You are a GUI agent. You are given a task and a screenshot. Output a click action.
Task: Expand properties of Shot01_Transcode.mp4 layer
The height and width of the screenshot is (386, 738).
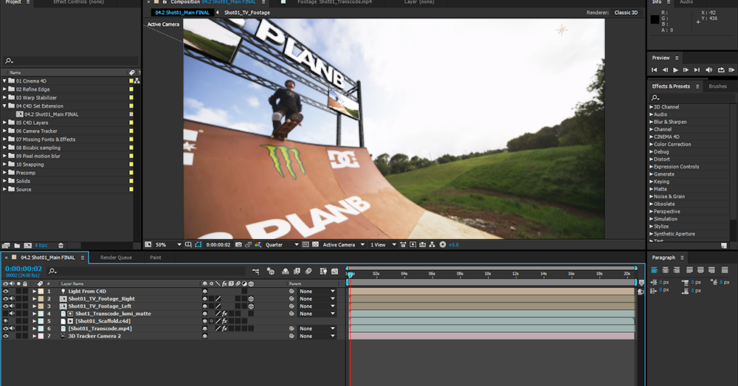pyautogui.click(x=34, y=329)
